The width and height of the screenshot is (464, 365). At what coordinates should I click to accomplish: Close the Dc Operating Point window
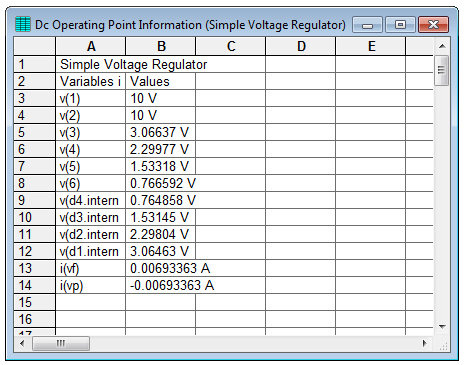click(433, 25)
